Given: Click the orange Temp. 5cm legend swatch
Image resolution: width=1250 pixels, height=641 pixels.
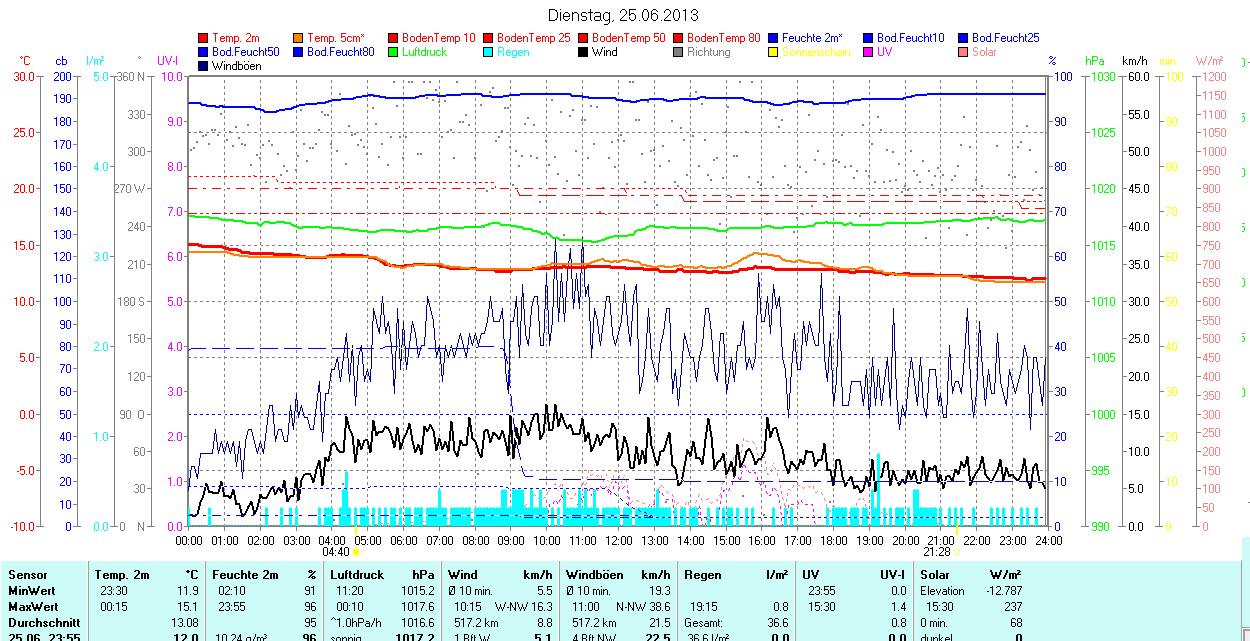Looking at the screenshot, I should click(299, 38).
